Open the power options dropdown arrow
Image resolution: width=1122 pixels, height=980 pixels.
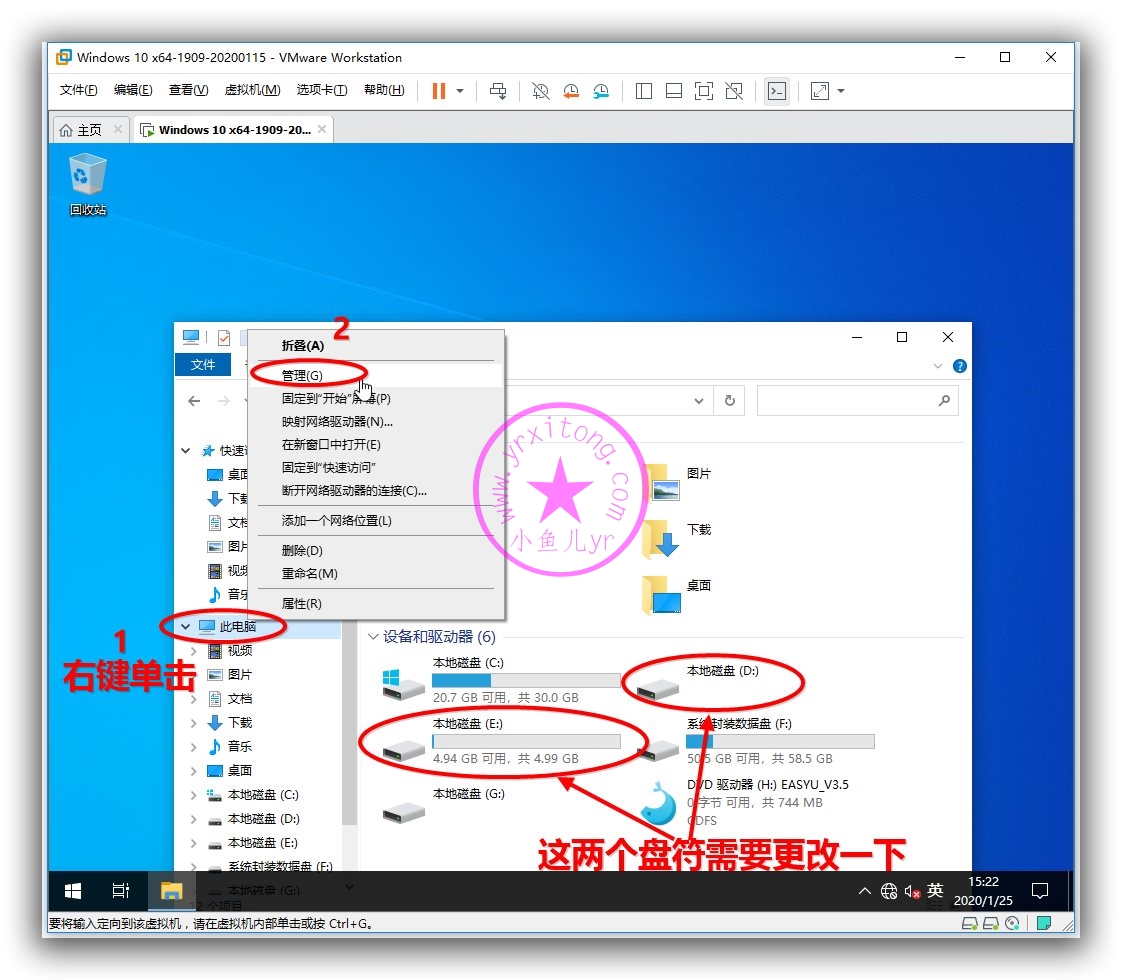coord(460,91)
